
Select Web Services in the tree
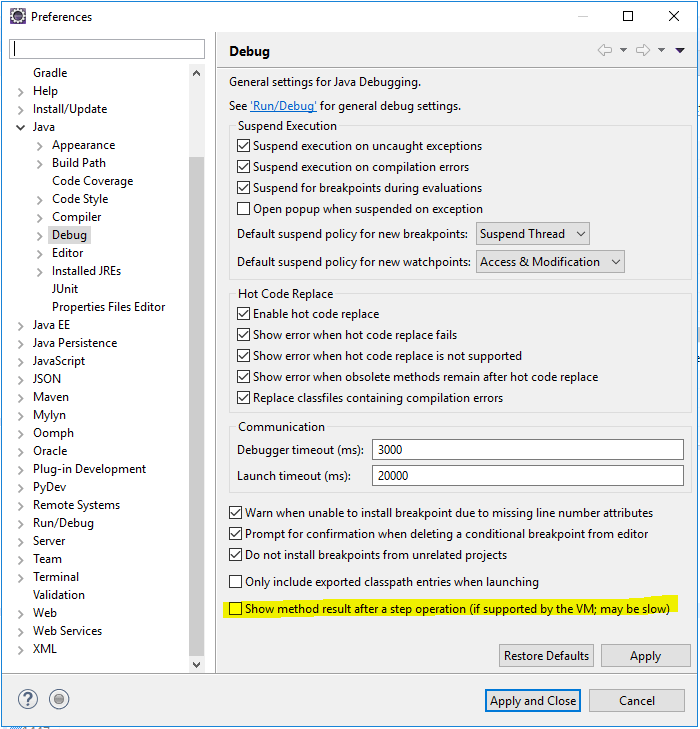(x=67, y=630)
